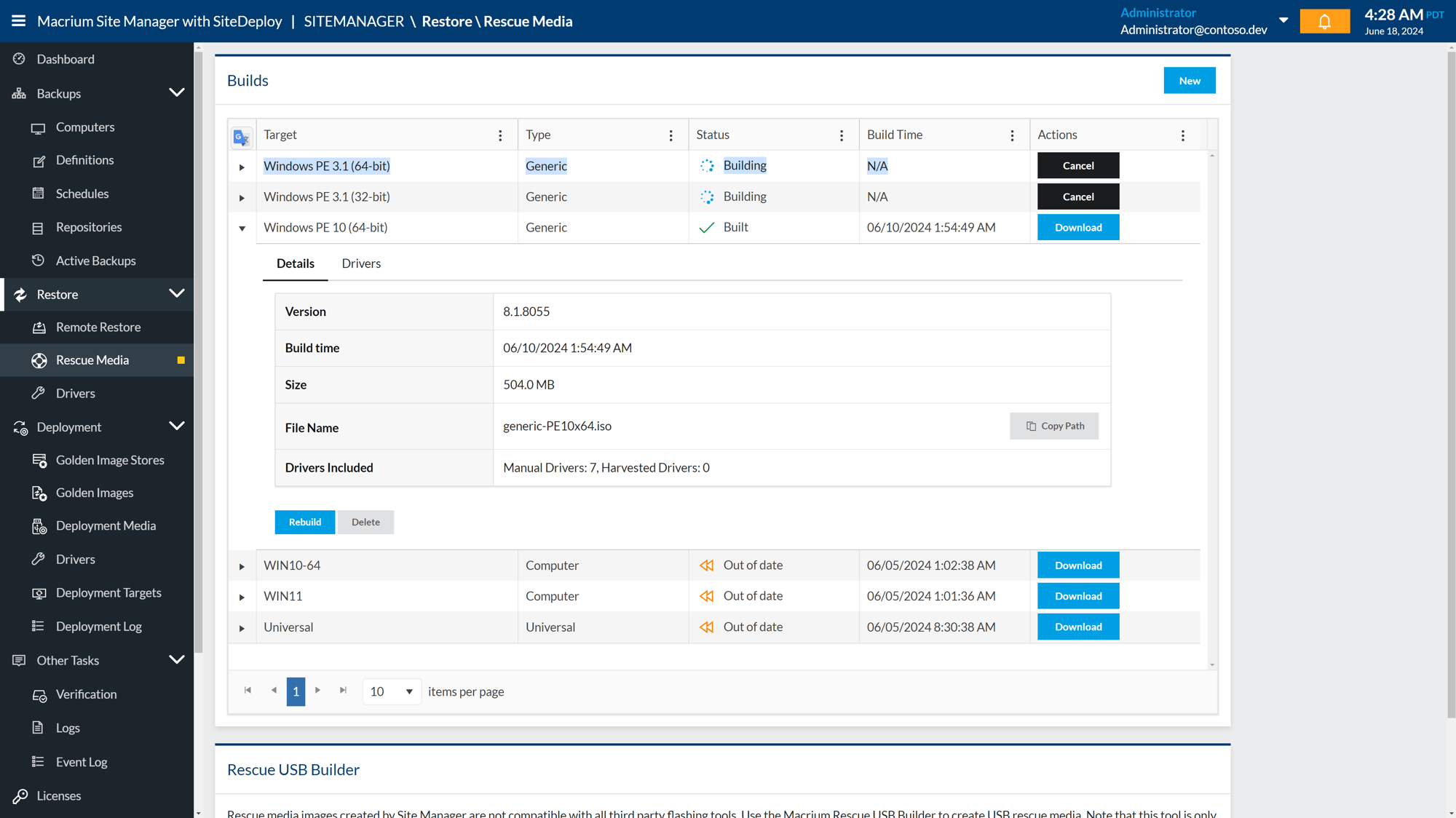Screen dimensions: 1456x818
Task: Click the New build button
Action: (1190, 81)
